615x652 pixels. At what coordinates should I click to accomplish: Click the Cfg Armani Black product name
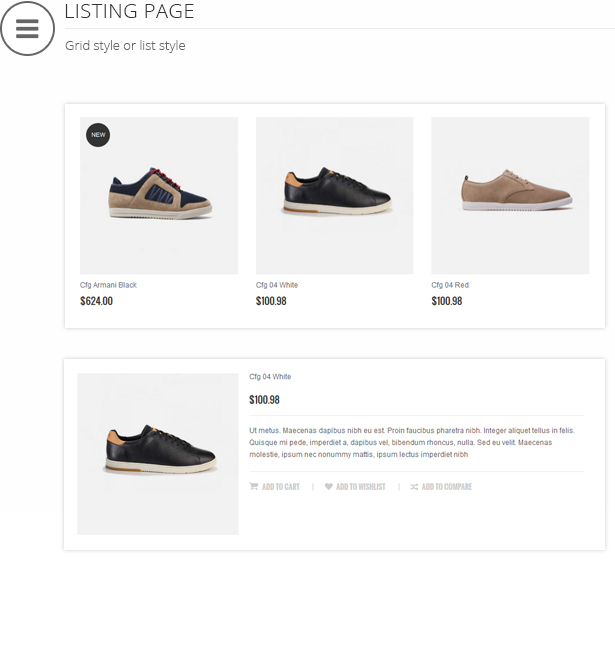click(x=108, y=285)
